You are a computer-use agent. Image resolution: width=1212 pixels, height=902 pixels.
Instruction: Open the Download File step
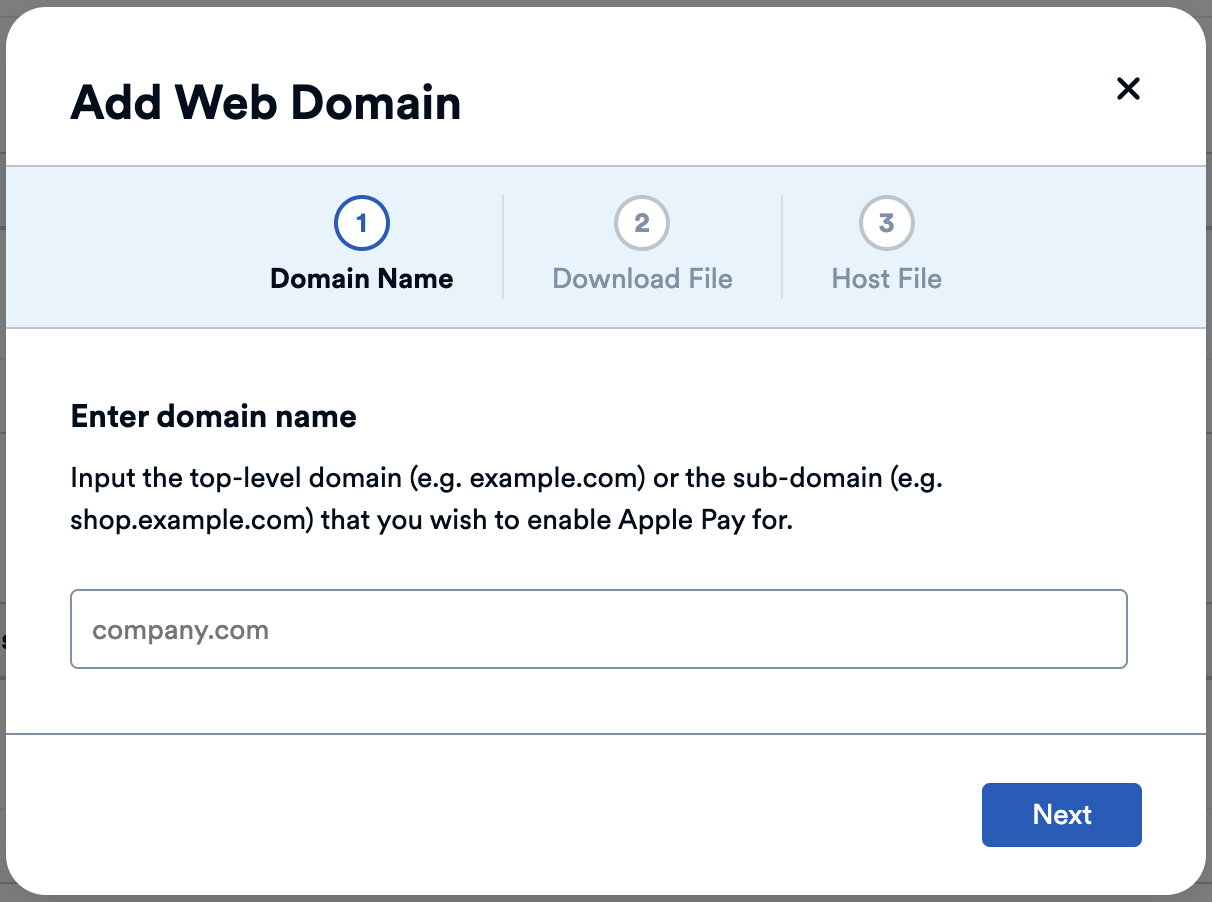click(x=641, y=245)
